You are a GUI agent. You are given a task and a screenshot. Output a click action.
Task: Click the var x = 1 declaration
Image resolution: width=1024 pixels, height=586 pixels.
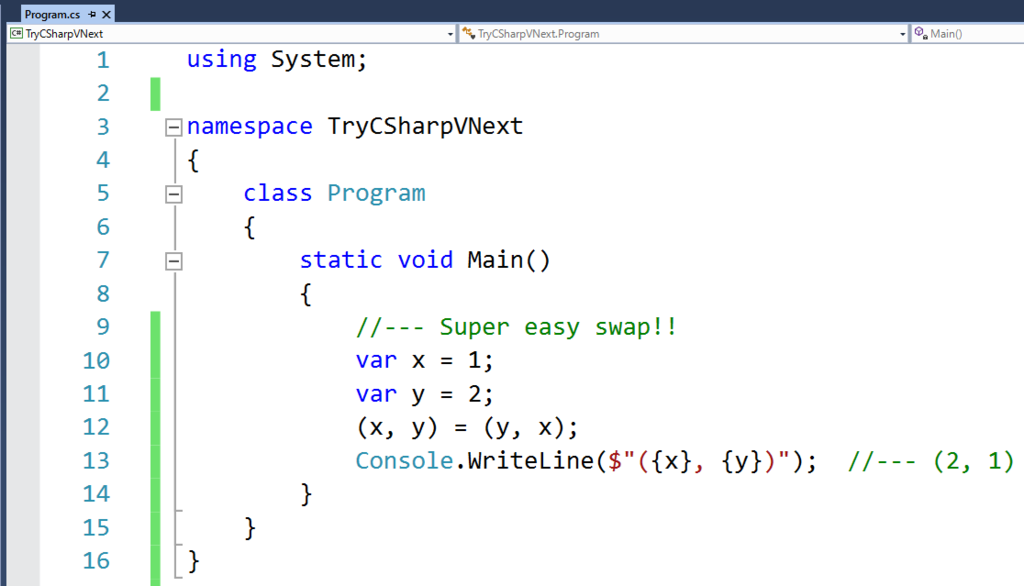[x=424, y=360]
